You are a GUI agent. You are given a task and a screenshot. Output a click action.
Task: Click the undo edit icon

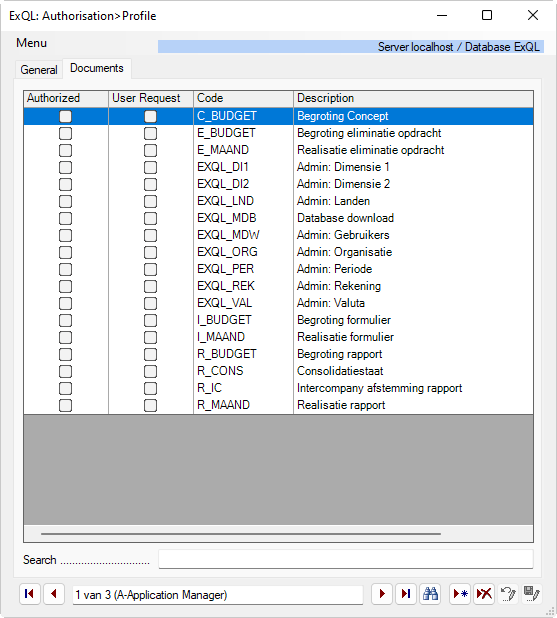pos(508,594)
